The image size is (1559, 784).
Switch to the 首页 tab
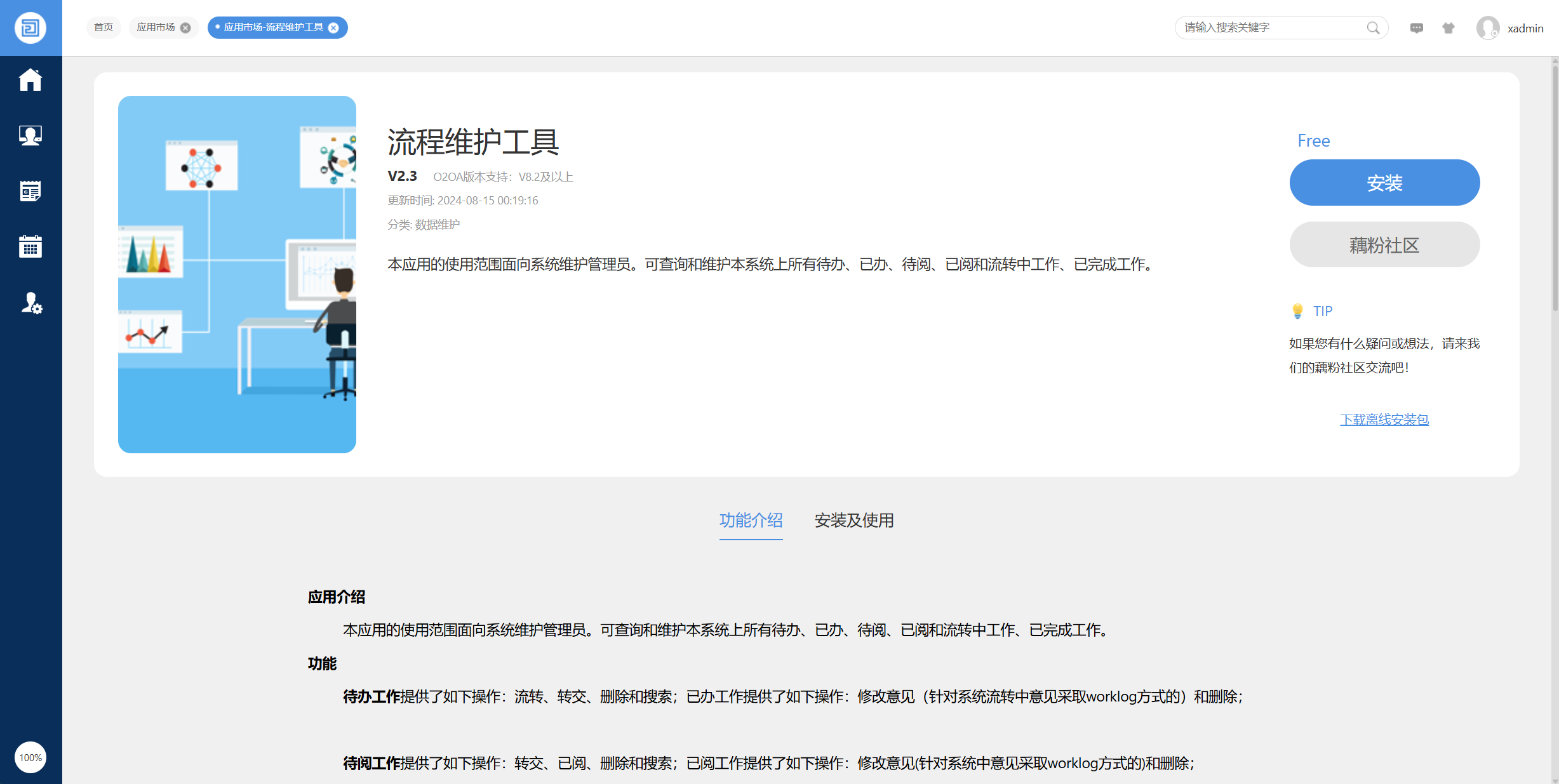[104, 27]
